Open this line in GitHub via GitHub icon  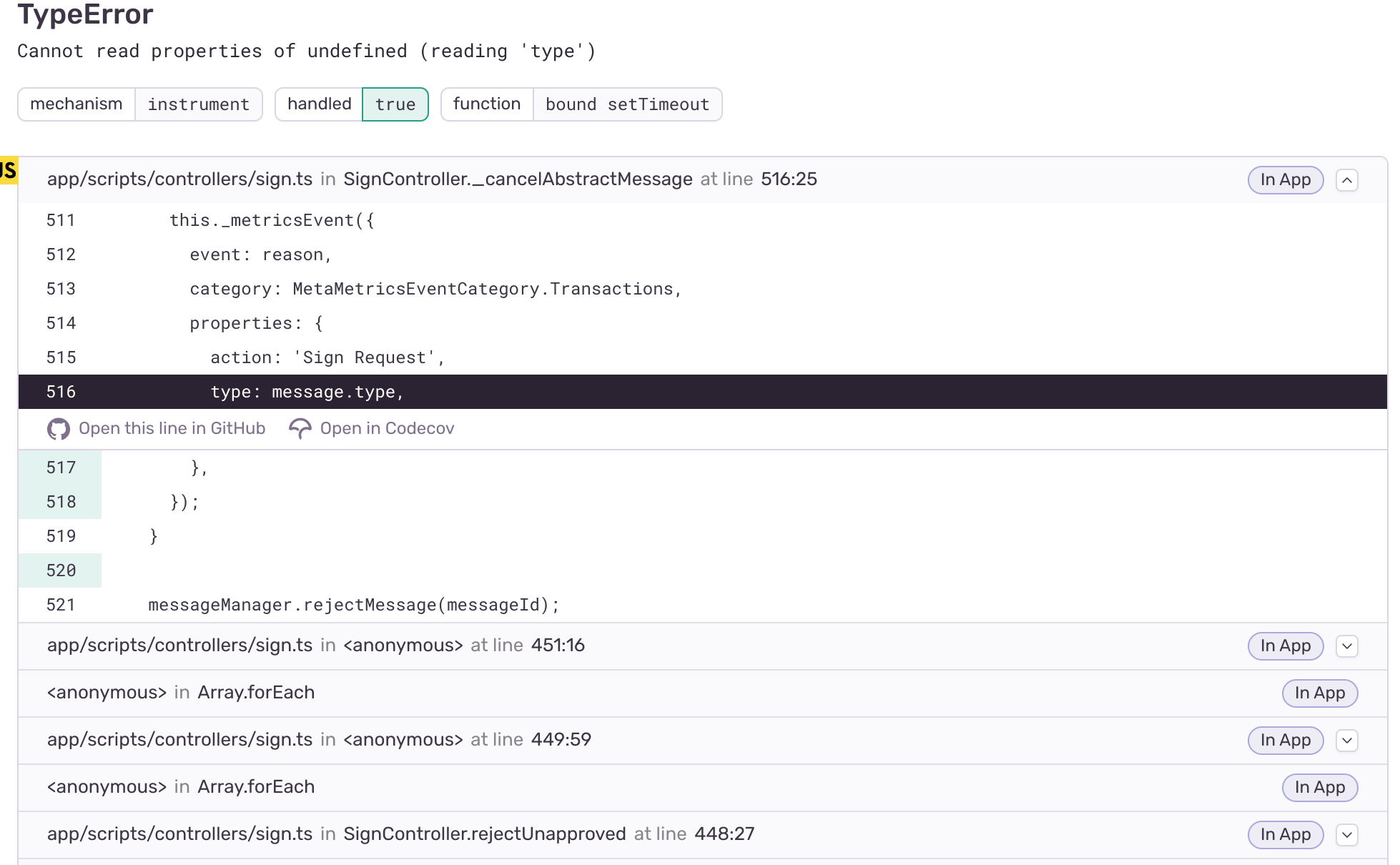(x=58, y=427)
